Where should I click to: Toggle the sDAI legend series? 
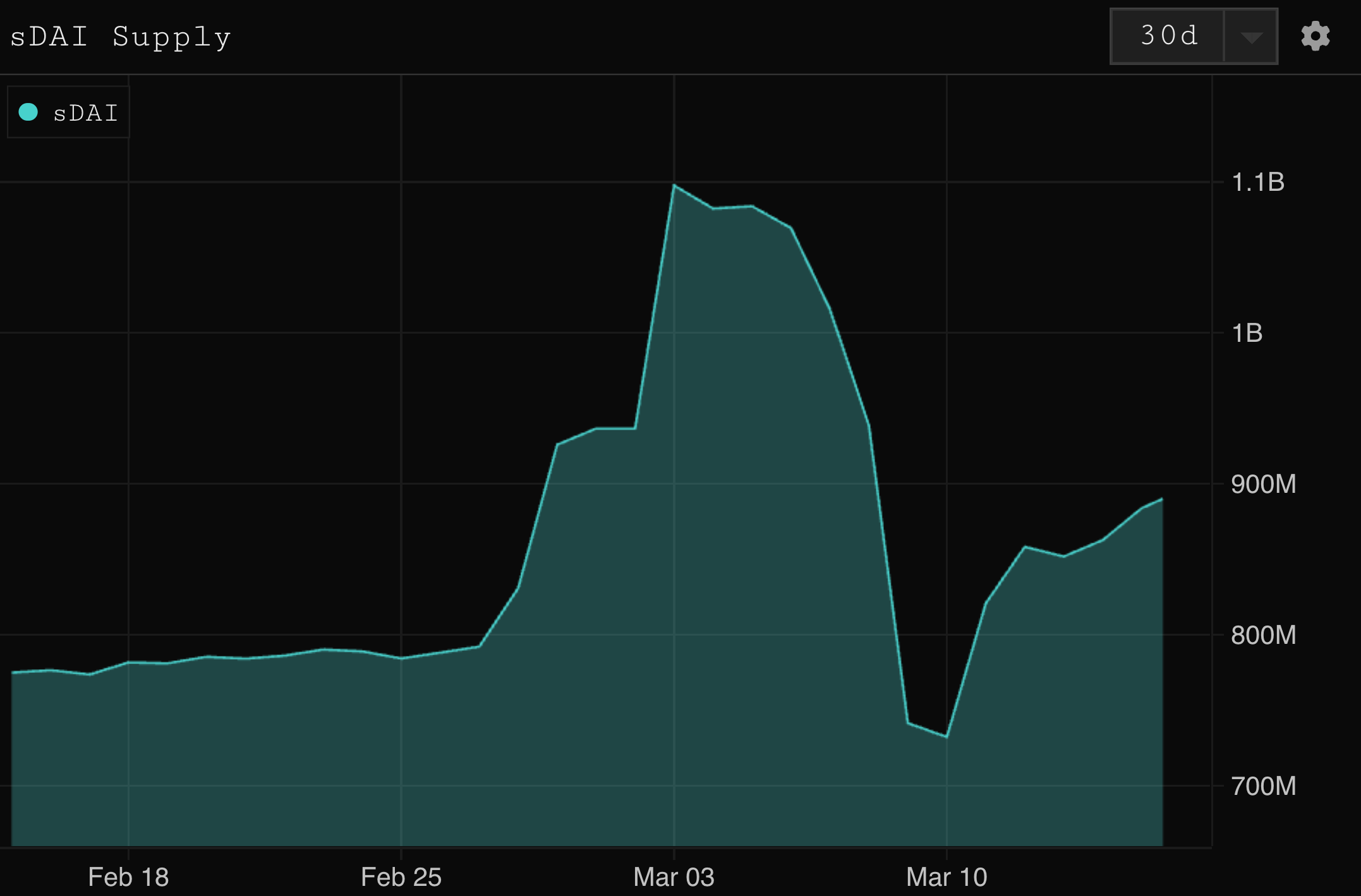pos(68,112)
